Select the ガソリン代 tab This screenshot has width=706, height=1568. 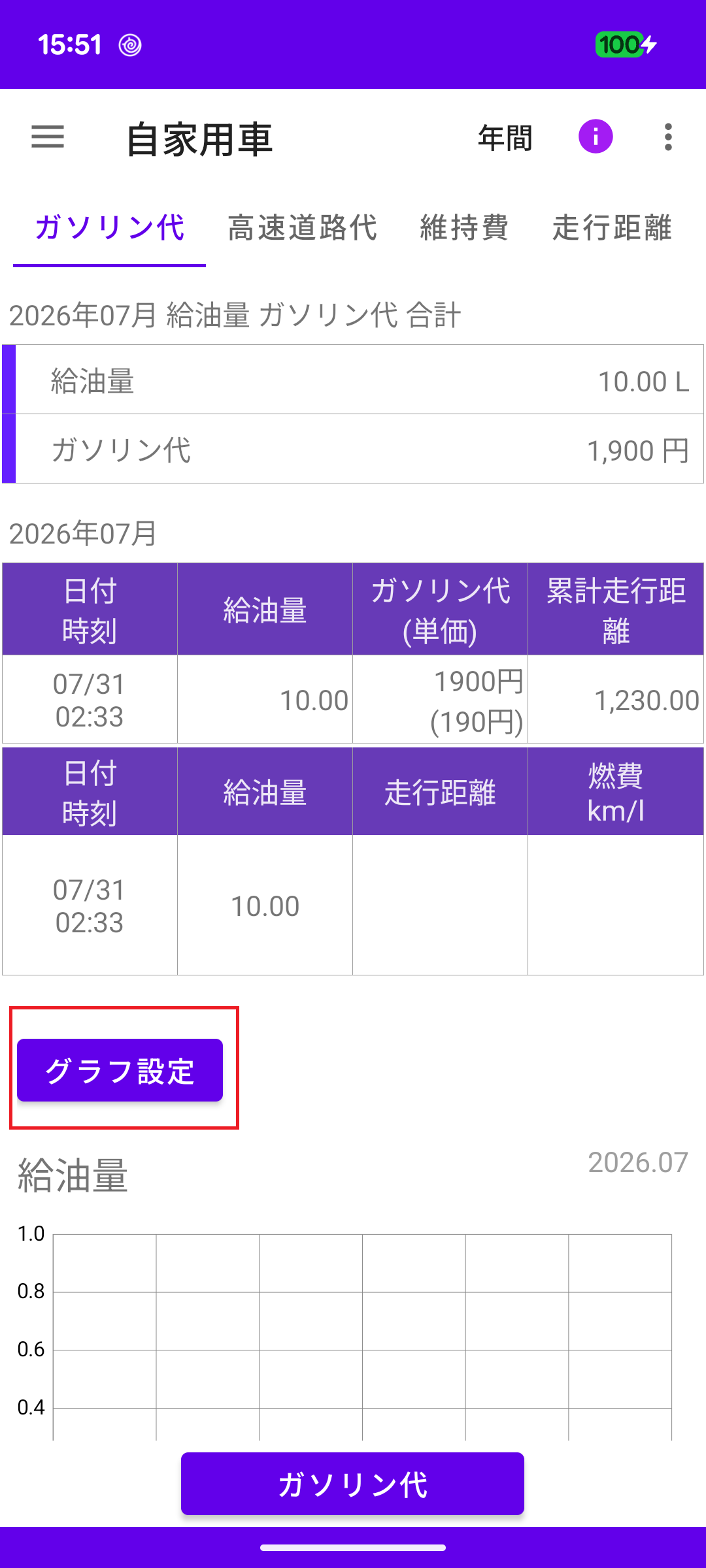point(109,228)
